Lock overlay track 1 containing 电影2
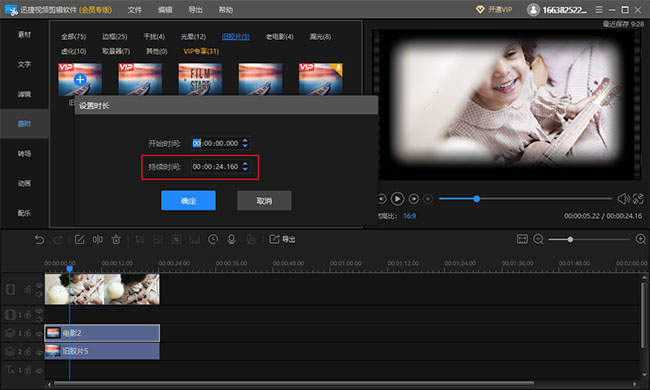The height and width of the screenshot is (390, 650). click(27, 333)
